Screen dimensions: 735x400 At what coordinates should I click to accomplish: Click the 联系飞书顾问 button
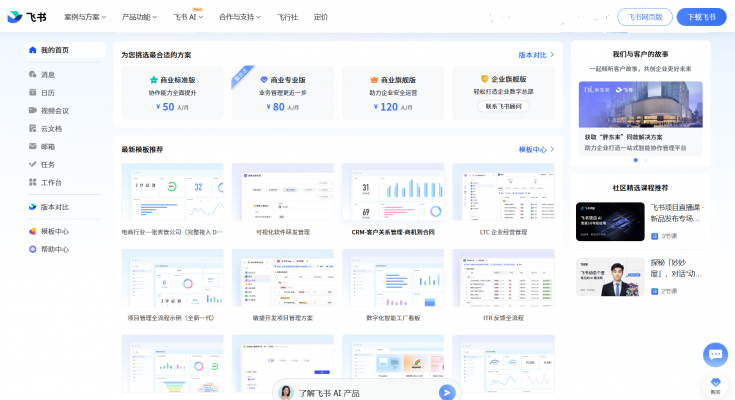coord(503,106)
